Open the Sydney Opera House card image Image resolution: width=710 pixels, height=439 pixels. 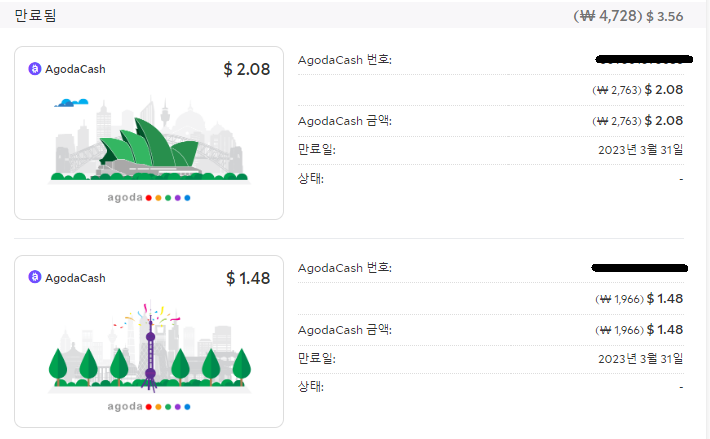tap(149, 140)
